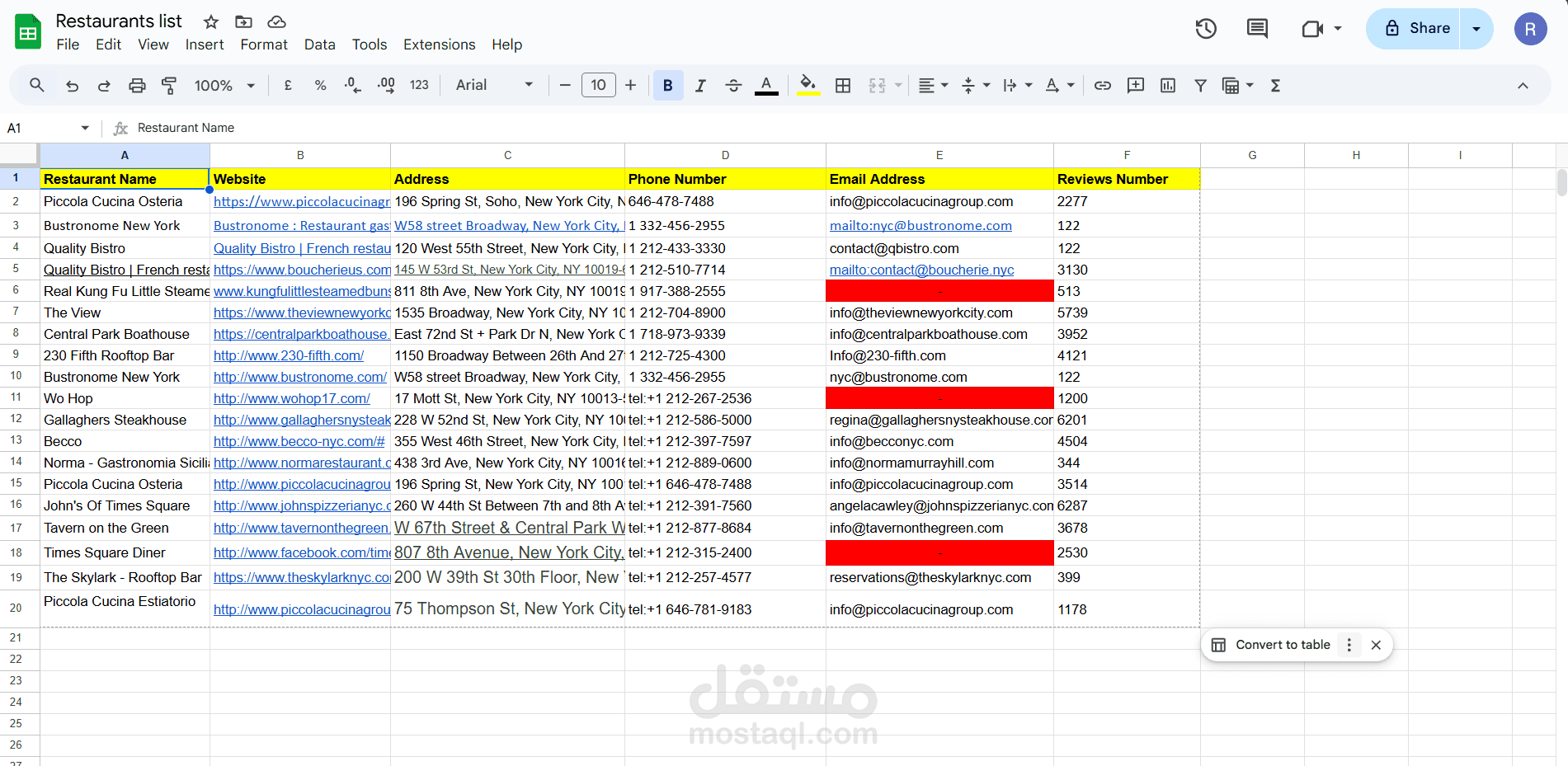1568x766 pixels.
Task: Open the mailto:nyc@bustronome.com link
Action: pos(921,225)
